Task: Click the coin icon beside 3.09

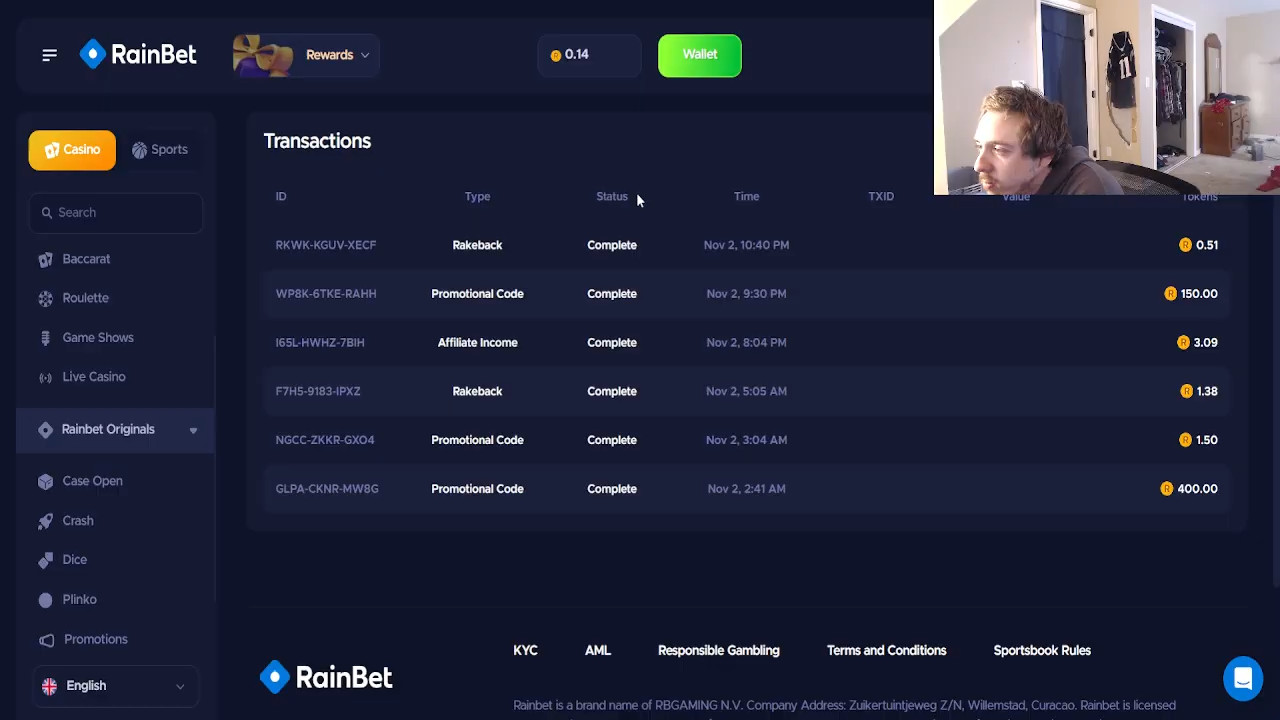Action: [x=1183, y=343]
